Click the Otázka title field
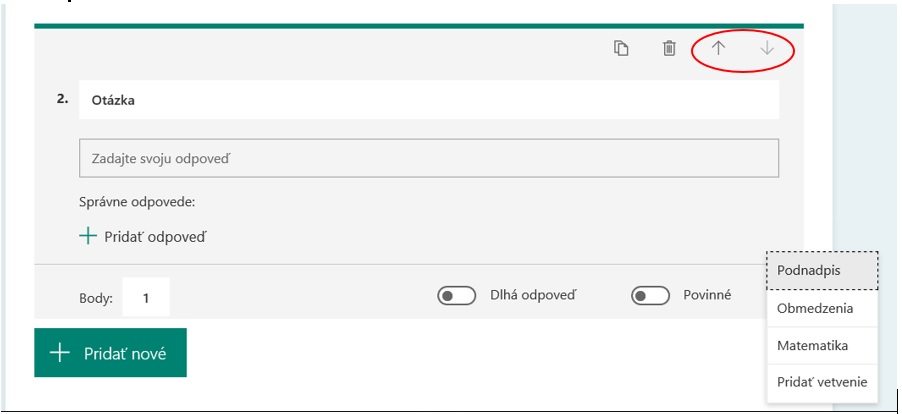The width and height of the screenshot is (902, 414). click(x=429, y=99)
